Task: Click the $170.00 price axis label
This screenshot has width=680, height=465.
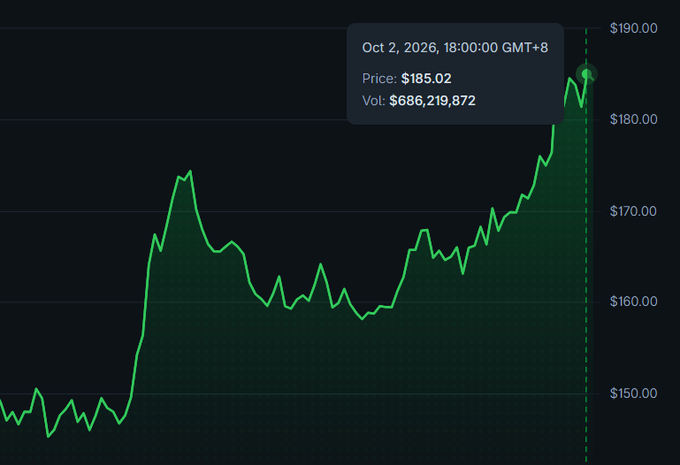Action: (633, 211)
